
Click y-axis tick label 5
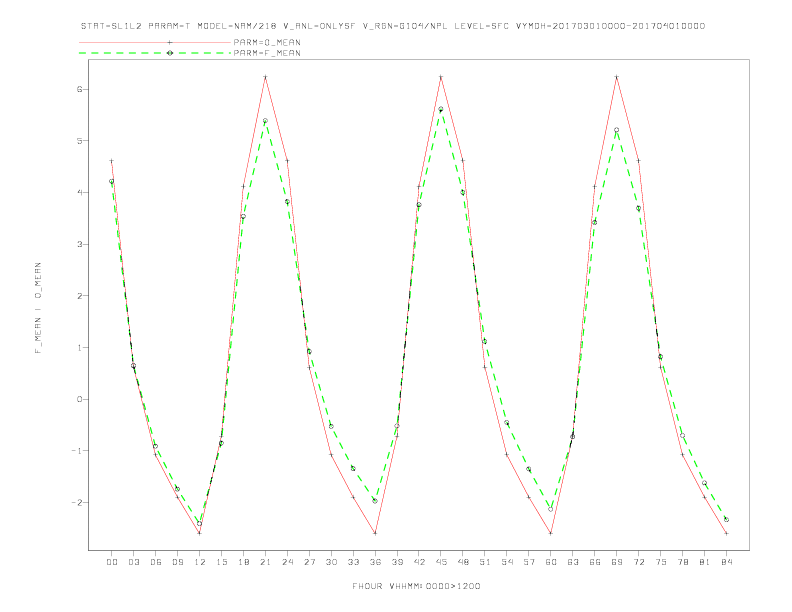tap(79, 141)
